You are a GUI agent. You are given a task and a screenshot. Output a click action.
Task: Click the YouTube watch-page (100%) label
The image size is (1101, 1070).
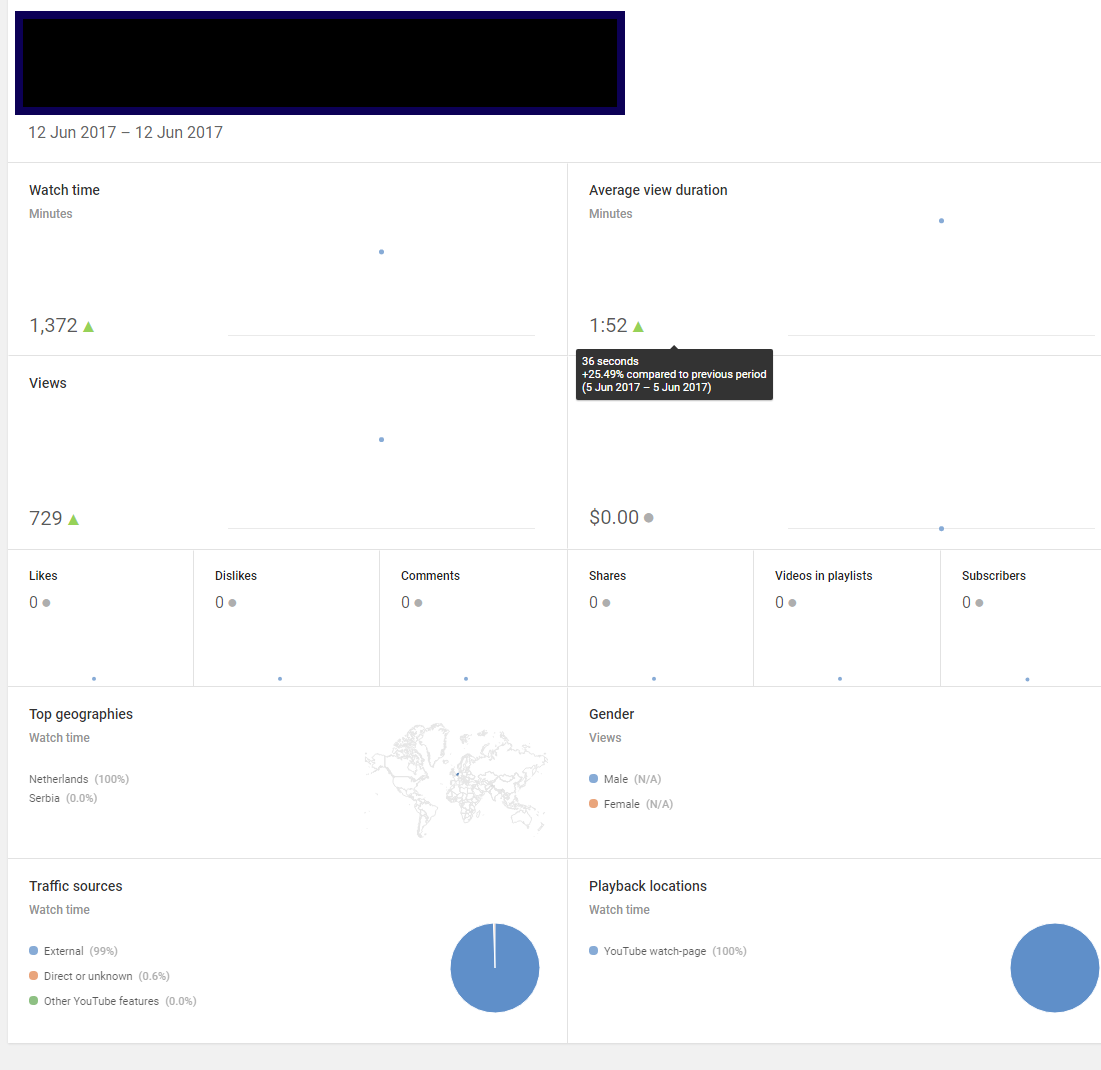click(675, 951)
